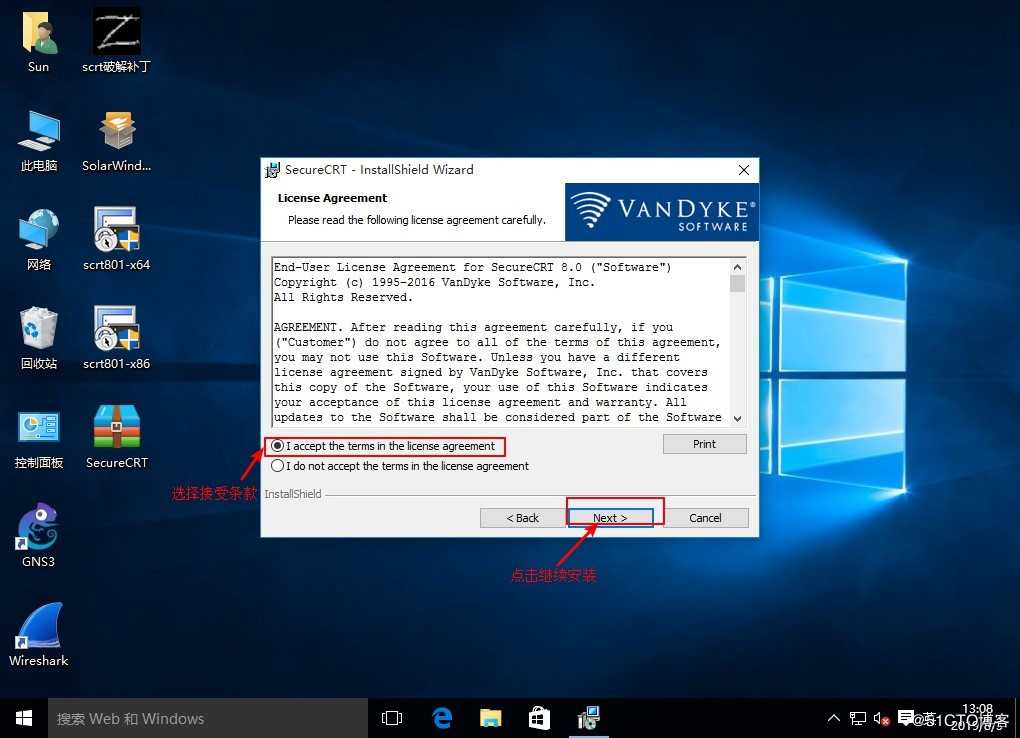The image size is (1020, 738).
Task: Click the 'Copyright (c) 1995-2016 VanDyke' line
Action: 434,282
